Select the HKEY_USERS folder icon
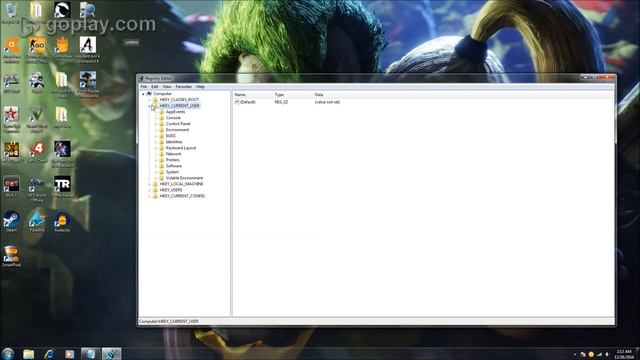The image size is (640, 360). tap(155, 190)
